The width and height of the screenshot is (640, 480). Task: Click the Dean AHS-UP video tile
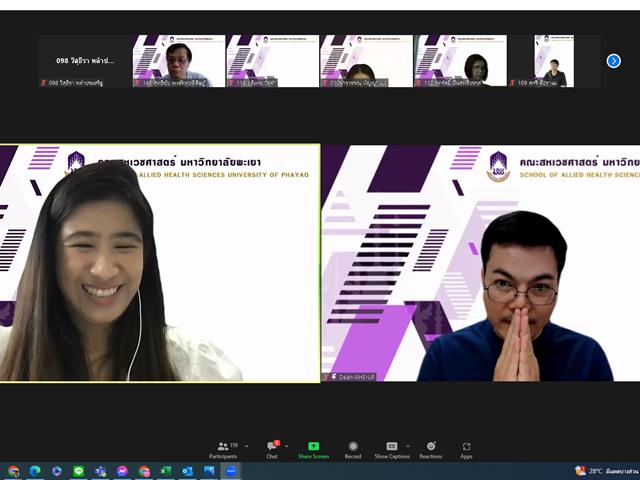481,263
